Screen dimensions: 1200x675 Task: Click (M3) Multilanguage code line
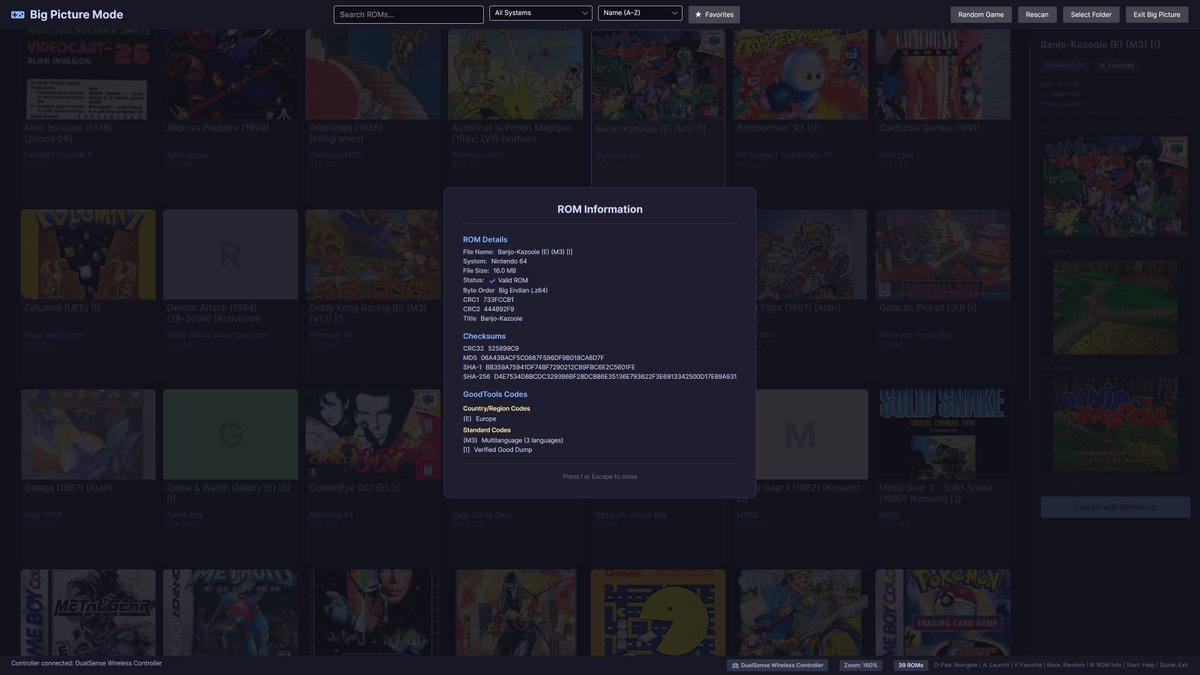pyautogui.click(x=513, y=440)
